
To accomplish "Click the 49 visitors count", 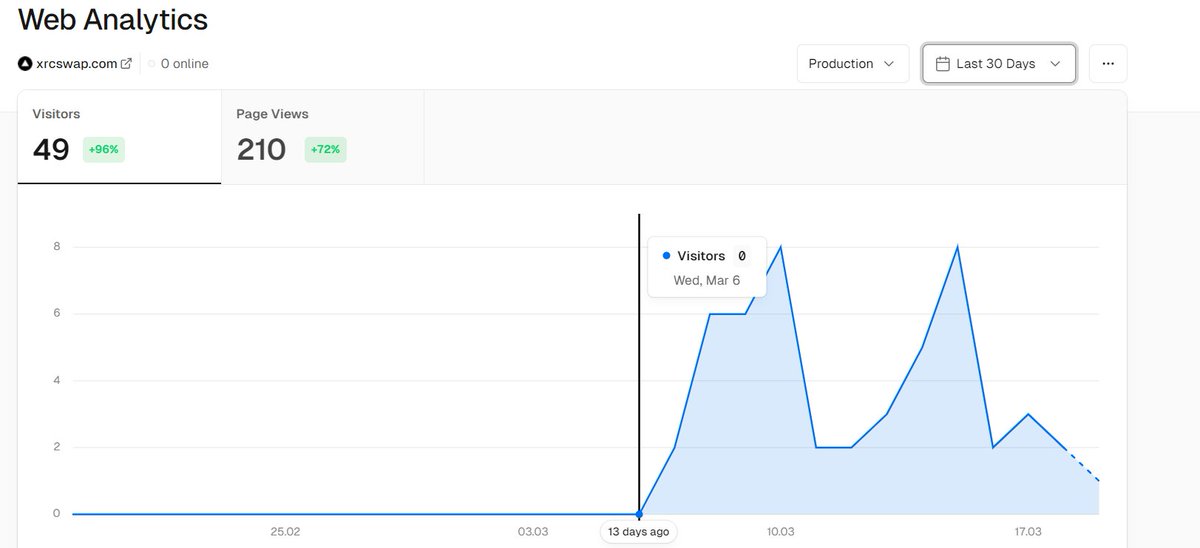I will click(51, 150).
